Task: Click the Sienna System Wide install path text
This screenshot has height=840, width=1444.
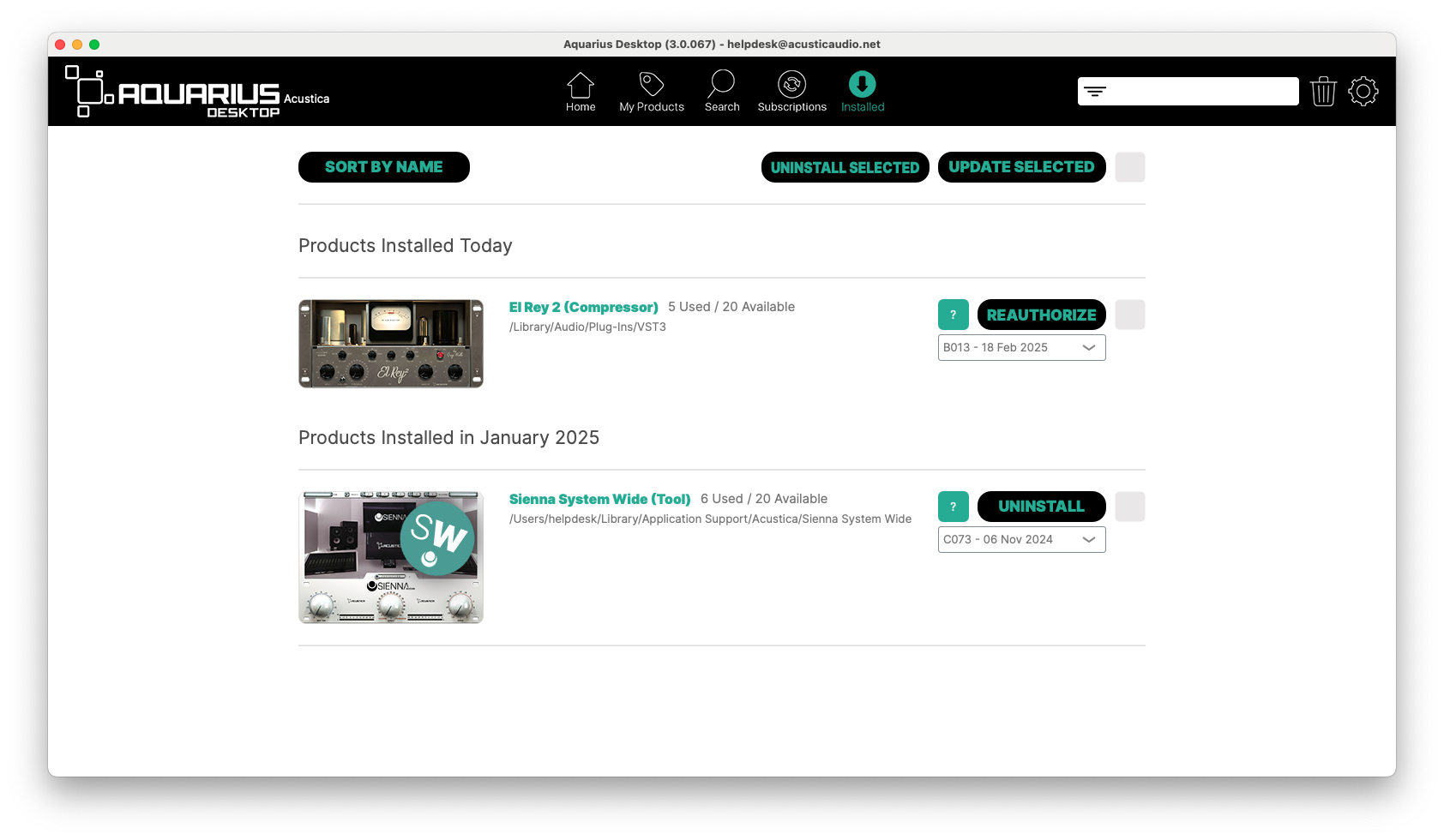Action: (x=710, y=519)
